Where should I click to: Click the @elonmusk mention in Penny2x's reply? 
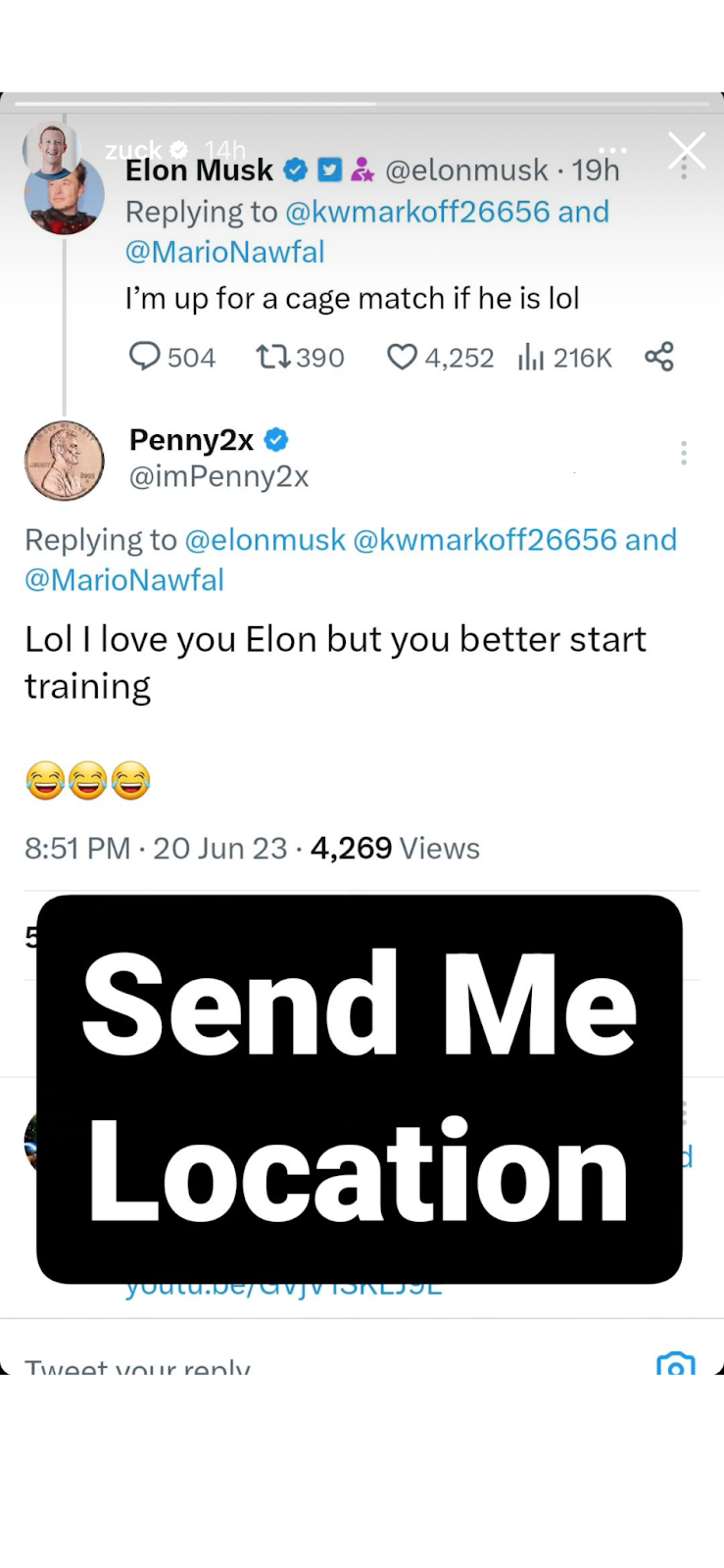tap(265, 540)
